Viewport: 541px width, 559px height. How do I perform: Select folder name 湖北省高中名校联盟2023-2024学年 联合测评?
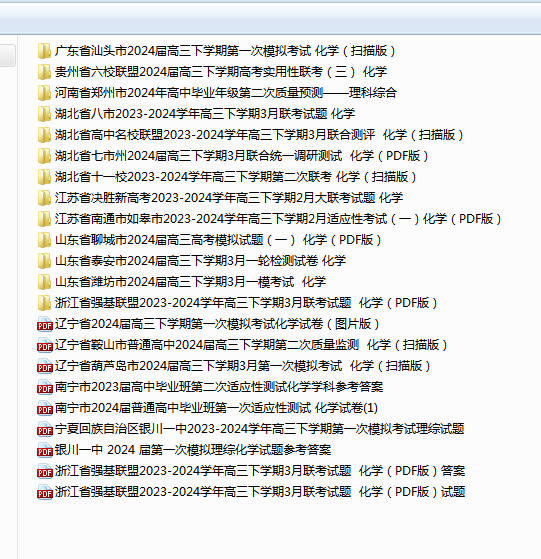point(259,135)
